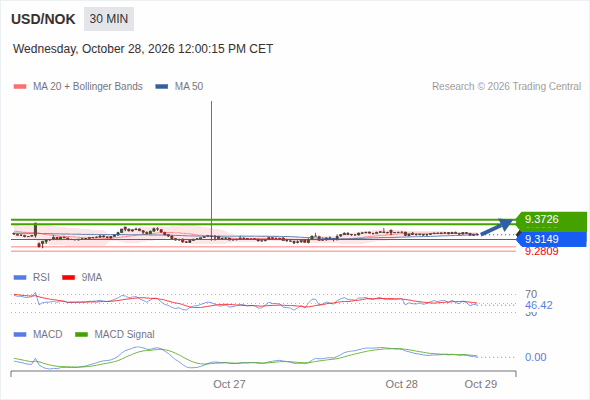The image size is (590, 400).
Task: Click the RSI legend label
Action: point(41,277)
